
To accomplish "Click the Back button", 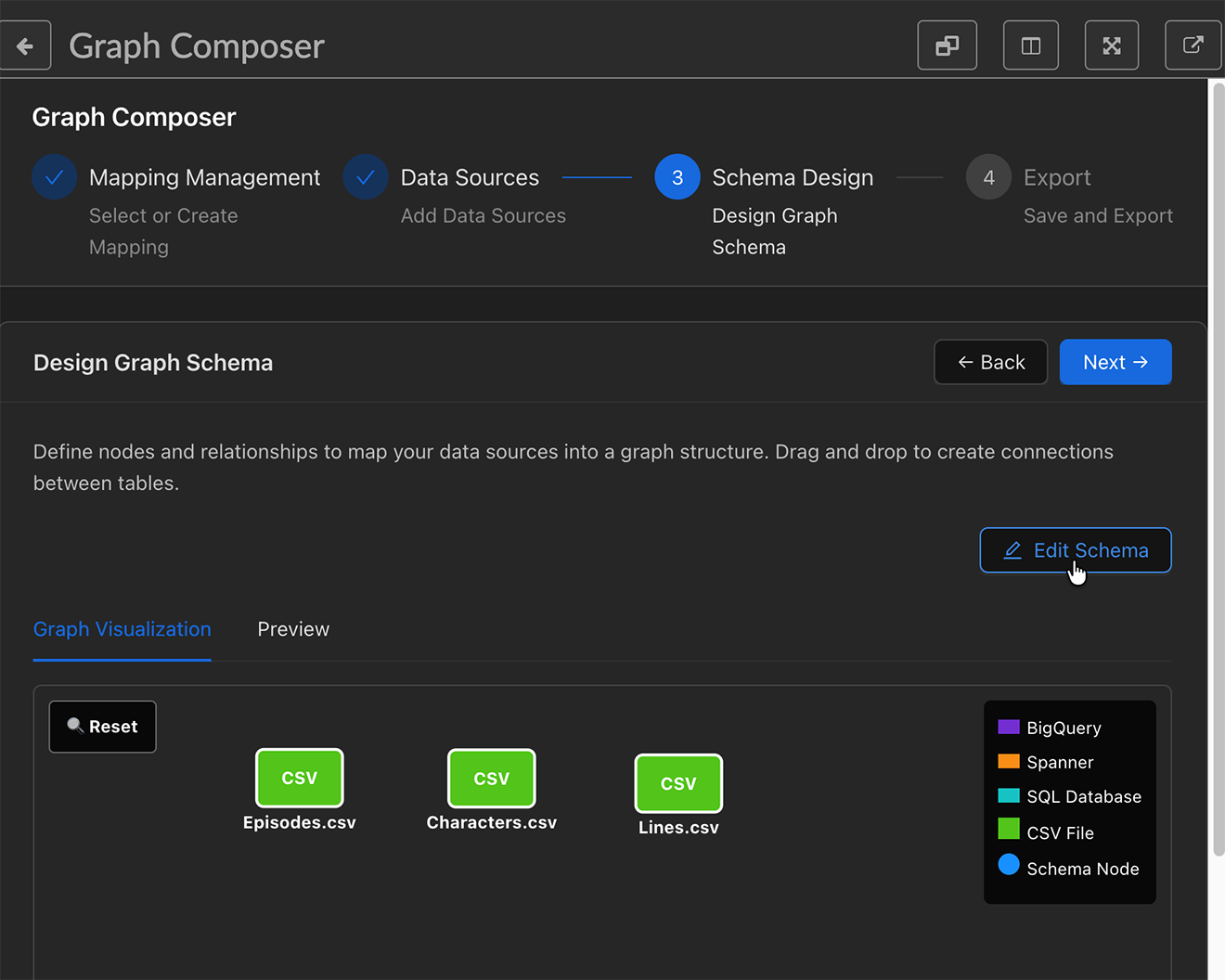I will coord(990,362).
